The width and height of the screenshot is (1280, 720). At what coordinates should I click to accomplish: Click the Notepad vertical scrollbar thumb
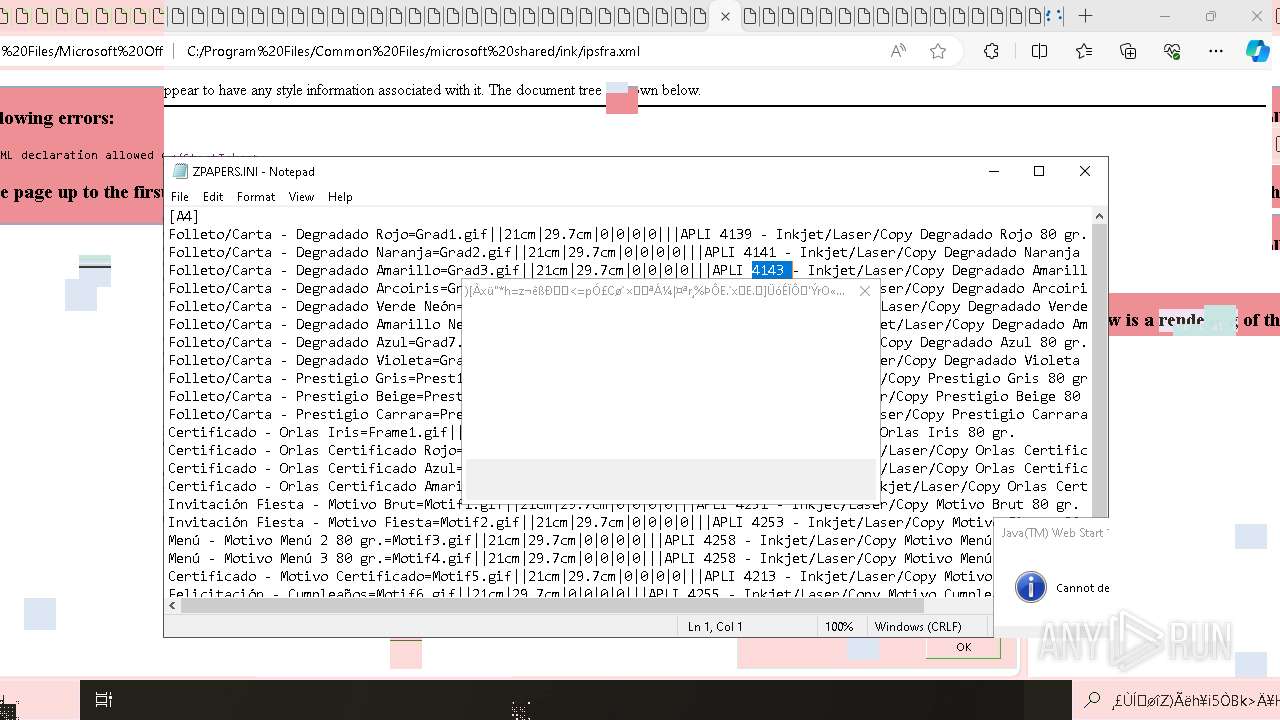pyautogui.click(x=1100, y=370)
